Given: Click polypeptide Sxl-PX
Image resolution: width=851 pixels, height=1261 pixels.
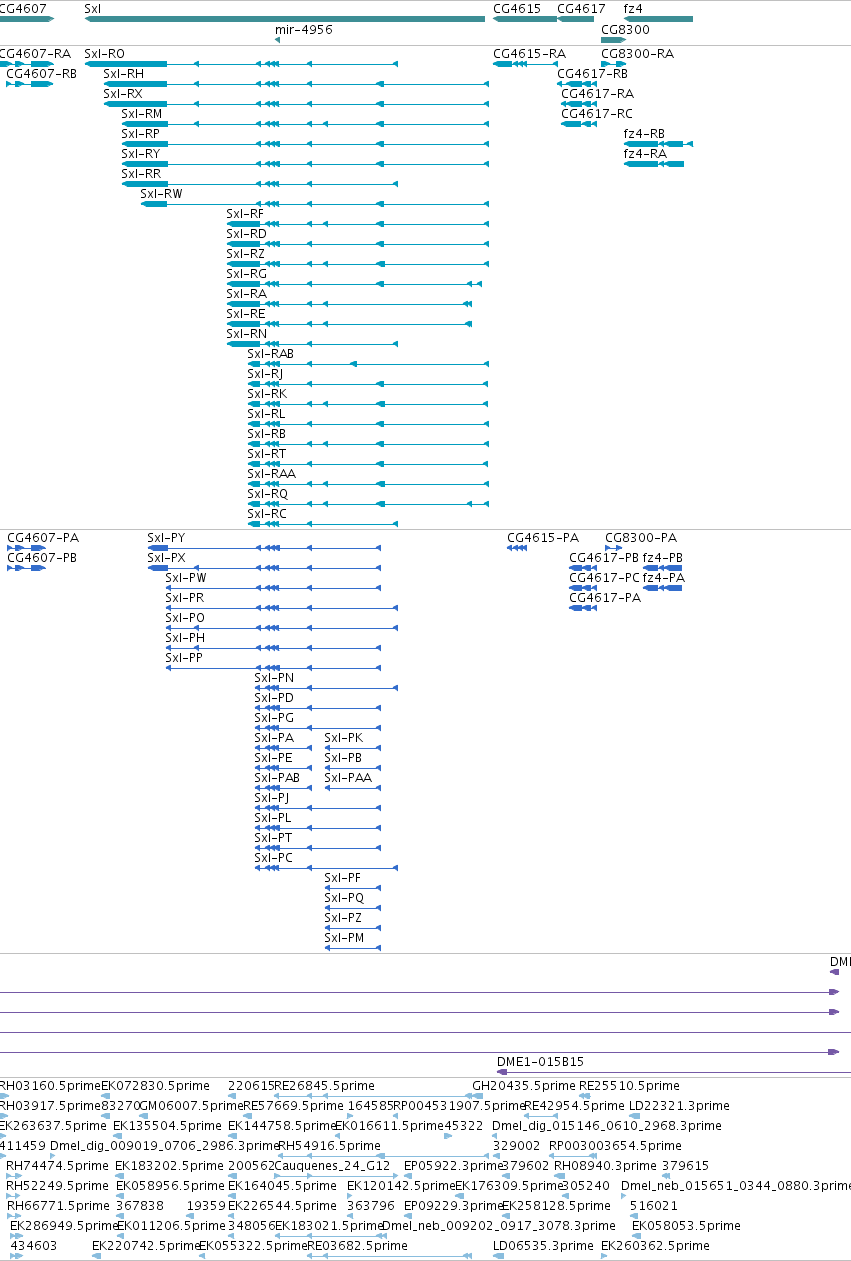Looking at the screenshot, I should pyautogui.click(x=167, y=558).
